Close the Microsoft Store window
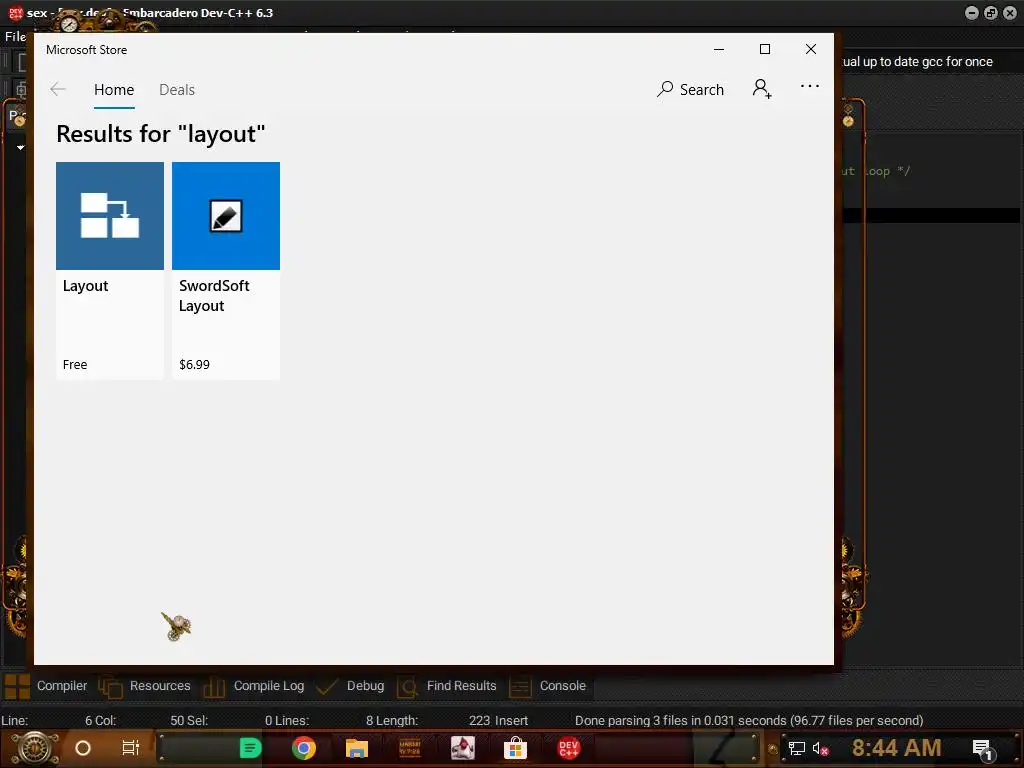Viewport: 1024px width, 768px height. [x=810, y=49]
